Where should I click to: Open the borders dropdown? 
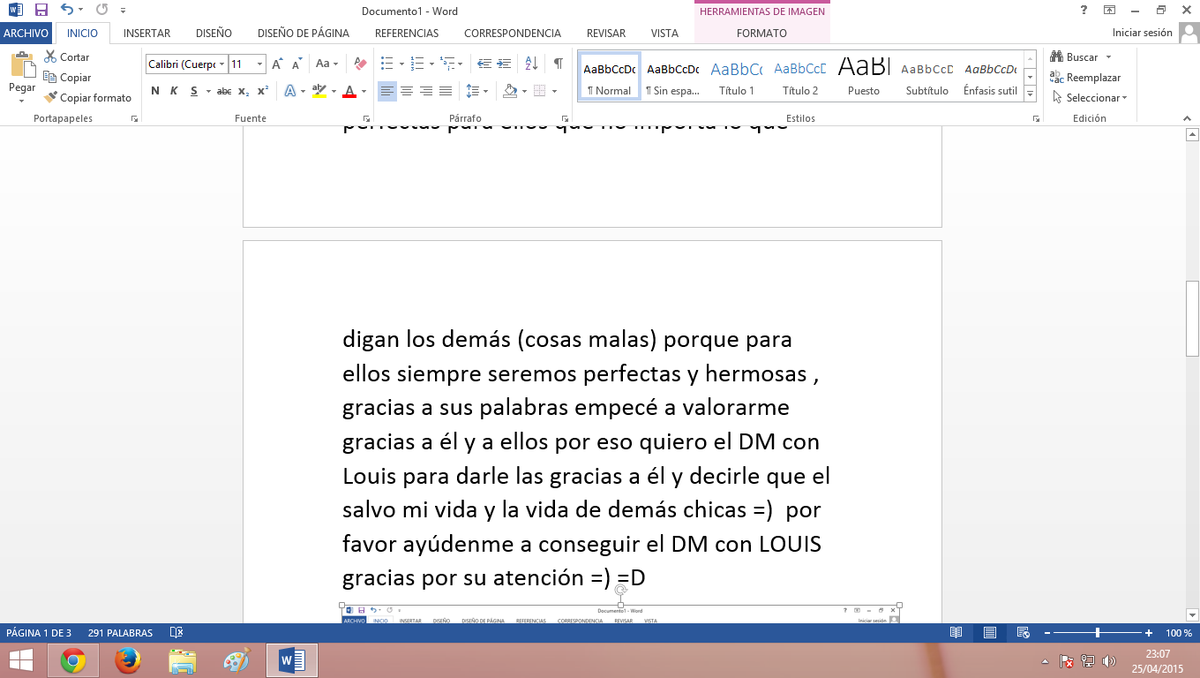tap(553, 91)
